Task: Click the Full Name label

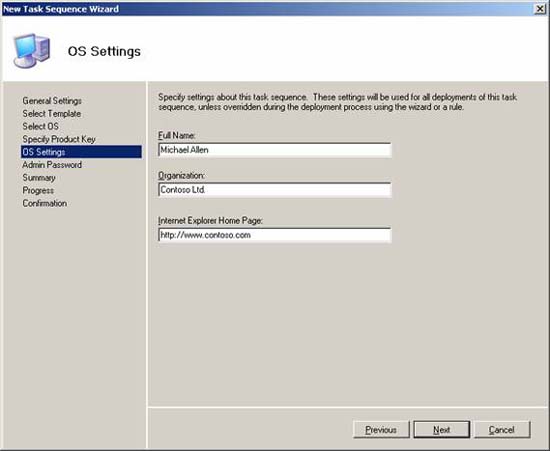Action: click(176, 135)
